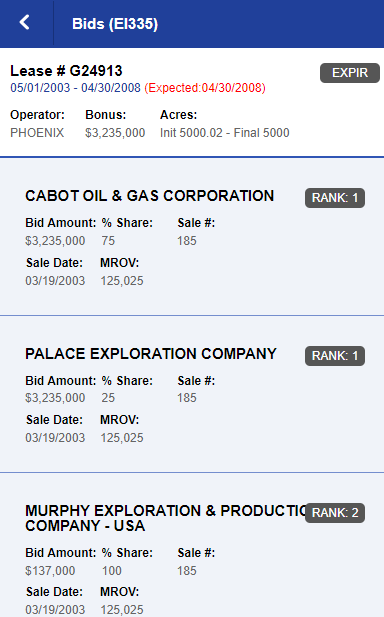Click the $3,235,000 bonus value in lease header
This screenshot has width=384, height=617.
tap(115, 133)
